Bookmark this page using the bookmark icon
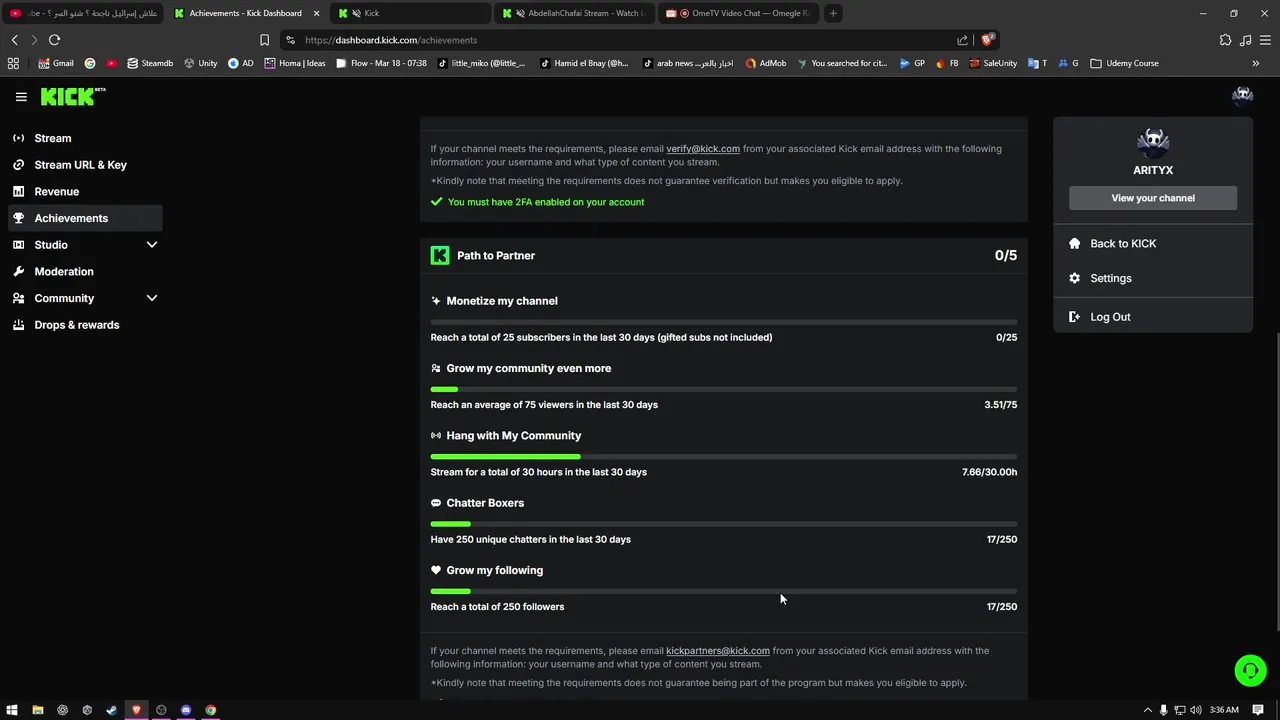The image size is (1280, 720). click(x=264, y=40)
